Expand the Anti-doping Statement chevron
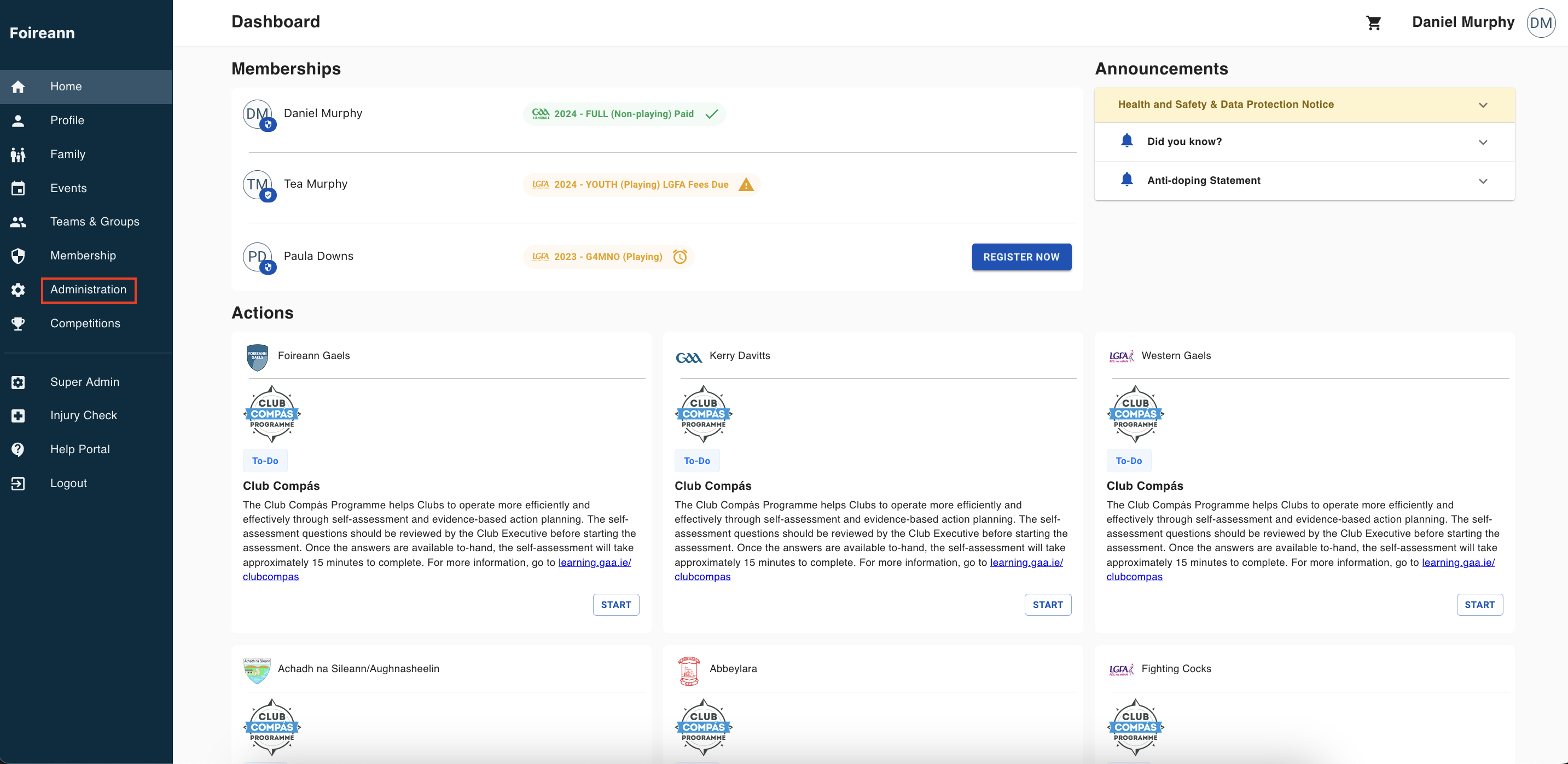1568x764 pixels. [1483, 181]
